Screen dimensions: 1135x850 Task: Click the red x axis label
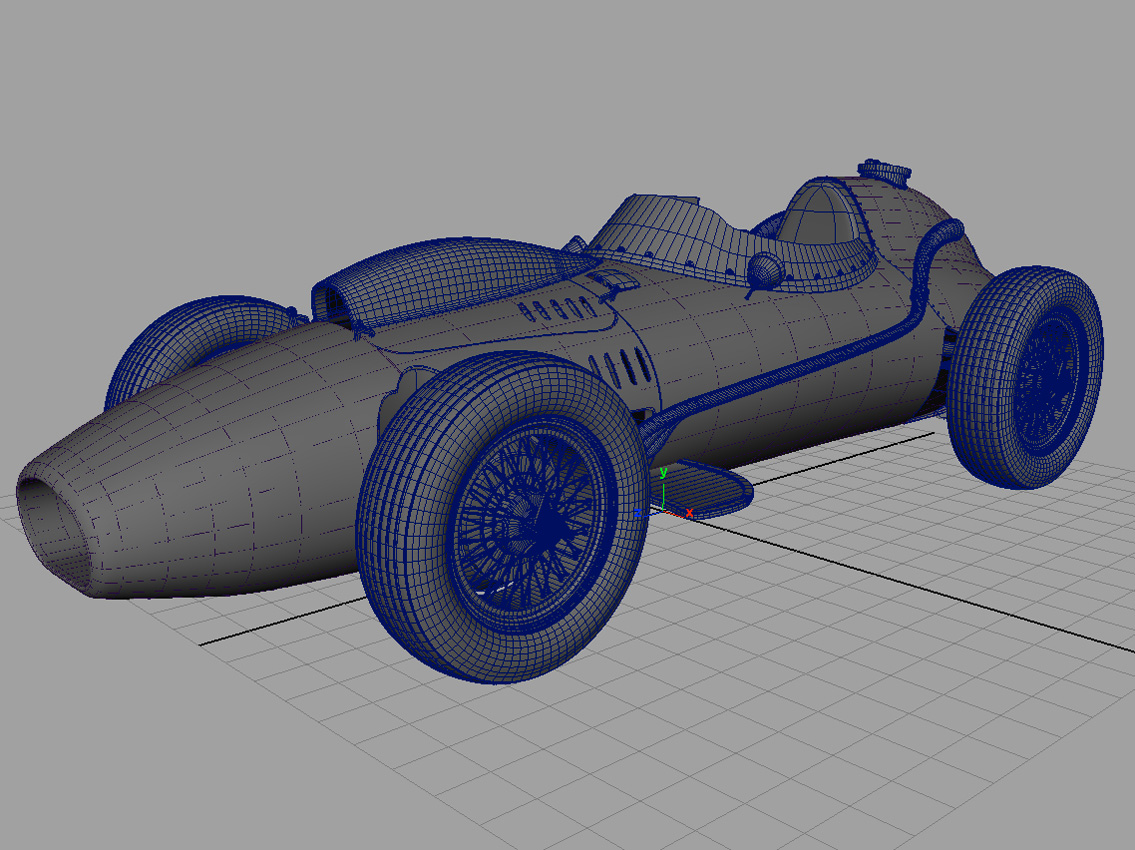689,513
